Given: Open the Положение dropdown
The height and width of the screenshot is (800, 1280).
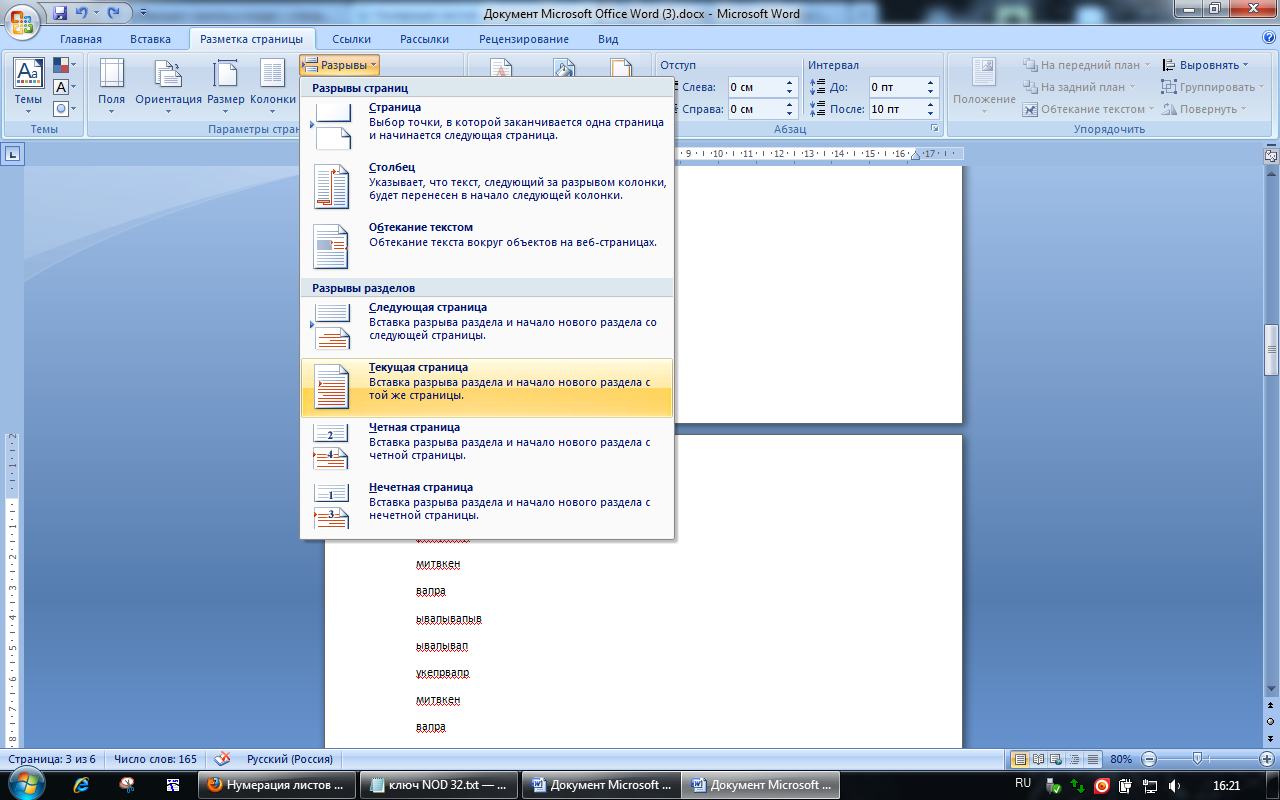Looking at the screenshot, I should [984, 86].
